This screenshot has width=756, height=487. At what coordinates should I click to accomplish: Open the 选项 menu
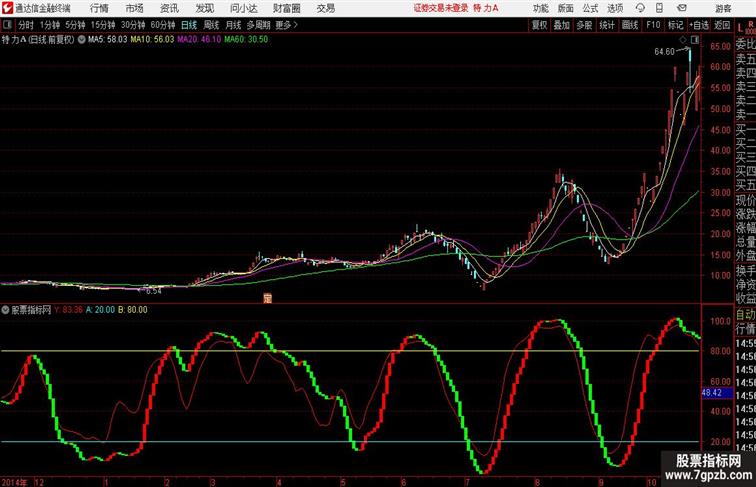615,8
